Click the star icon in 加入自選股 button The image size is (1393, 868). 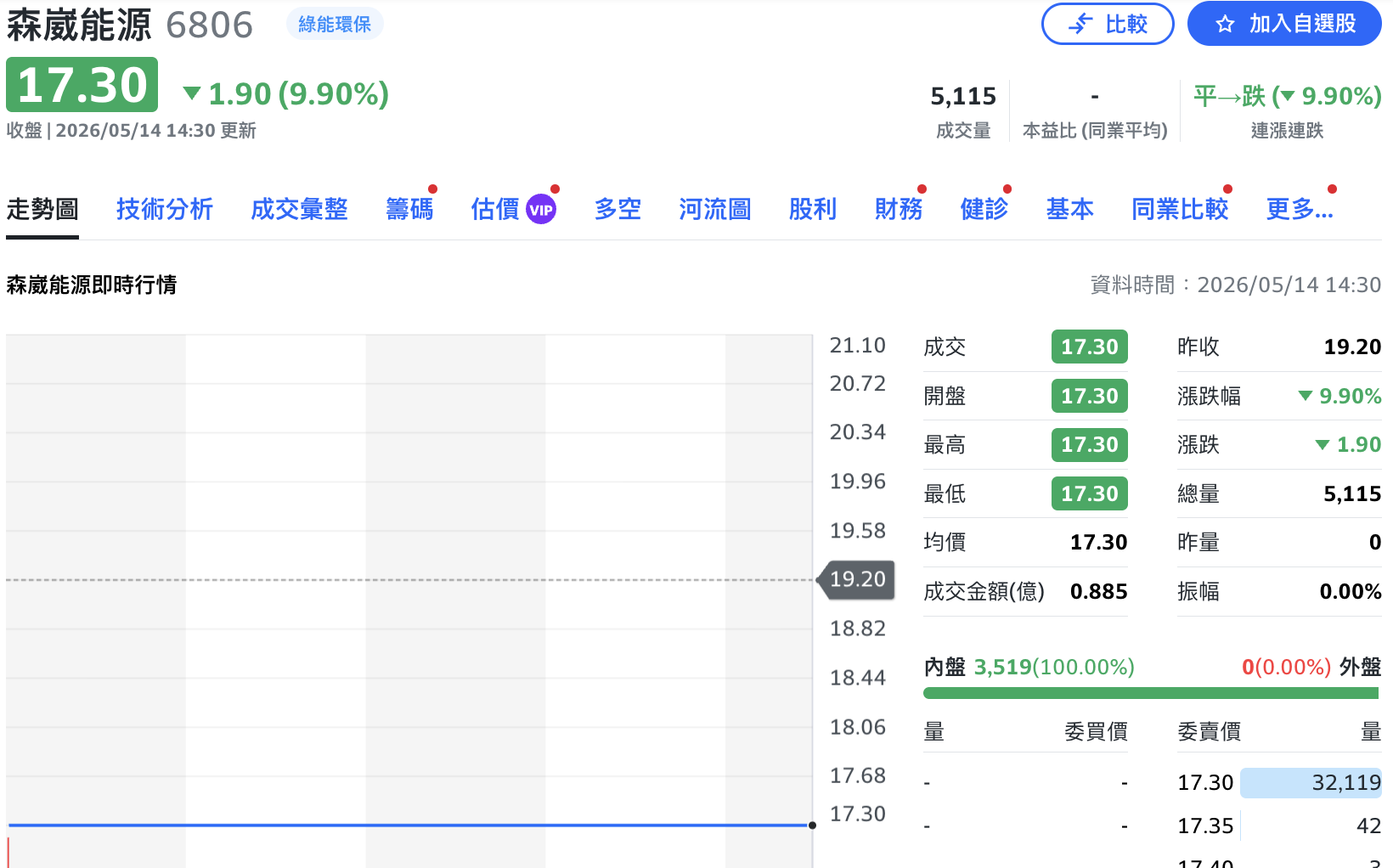(1225, 24)
